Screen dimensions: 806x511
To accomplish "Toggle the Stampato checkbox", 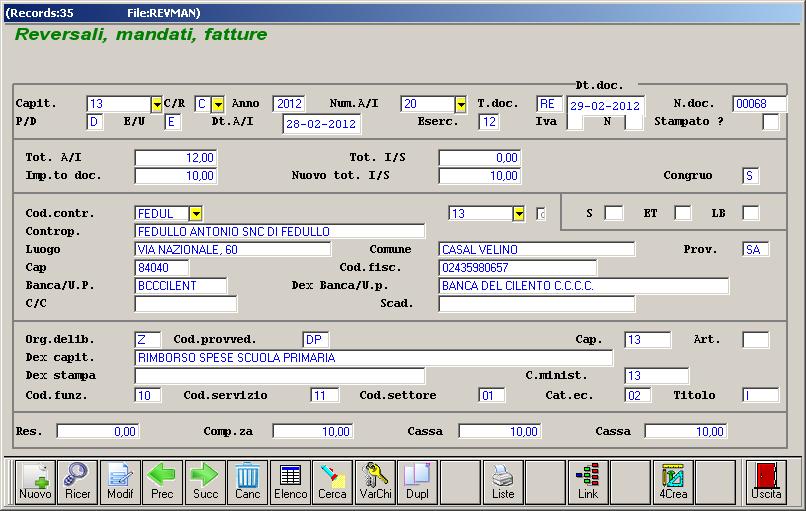I will click(771, 122).
